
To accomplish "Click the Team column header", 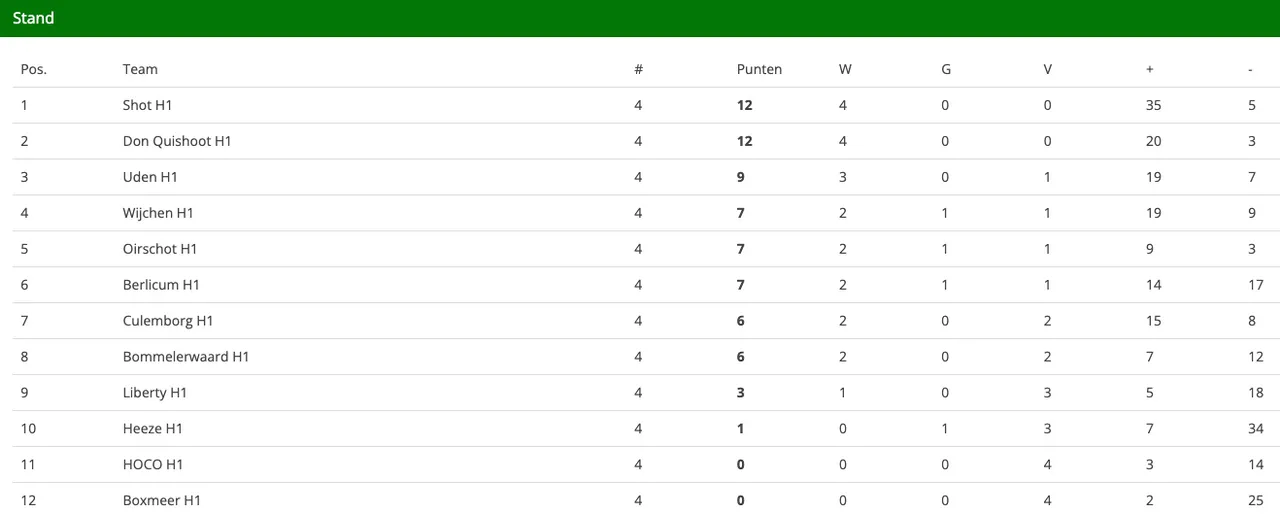I will 140,69.
